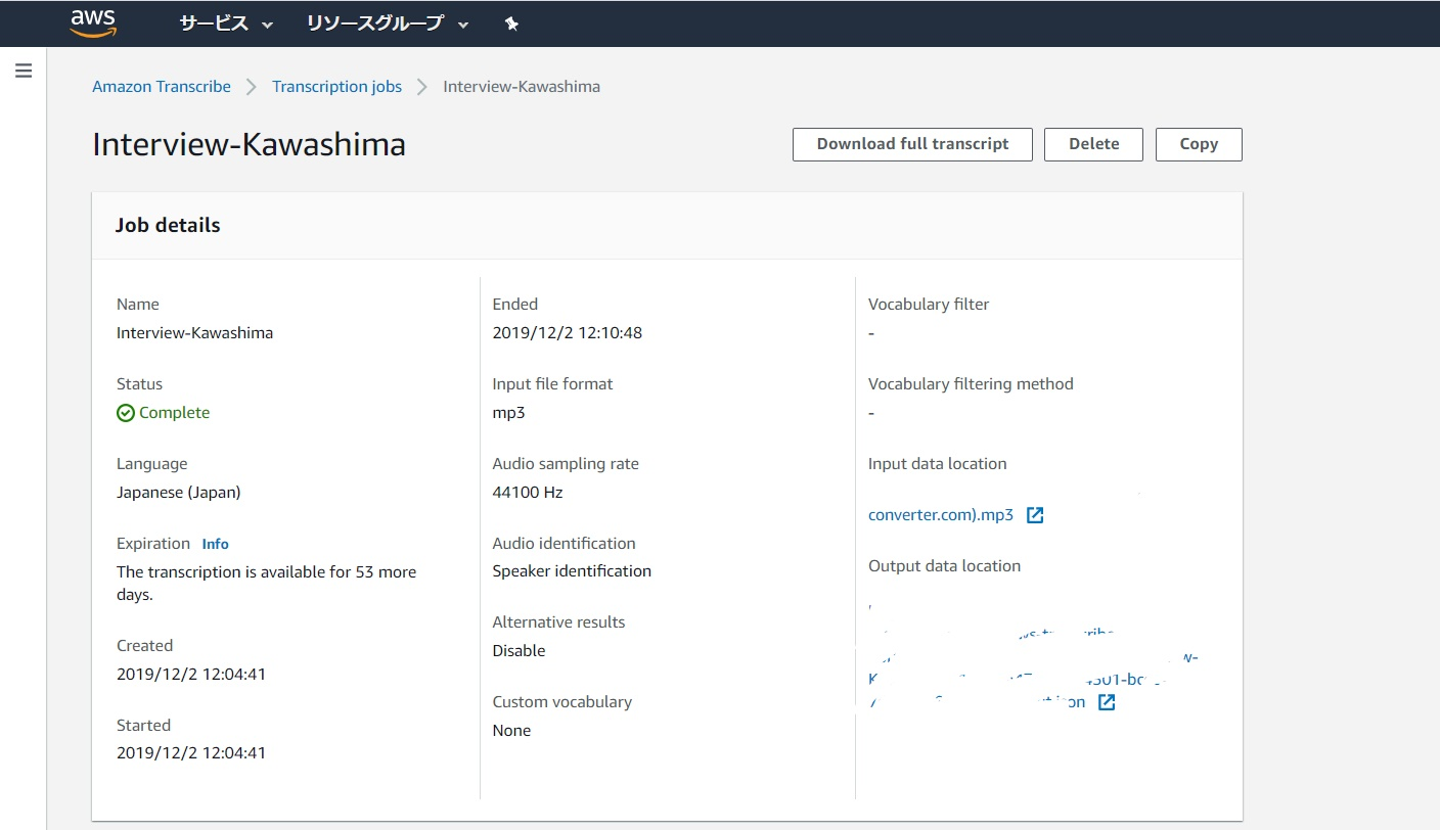
Task: Open the converter.com).mp3 input file link
Action: click(x=940, y=515)
